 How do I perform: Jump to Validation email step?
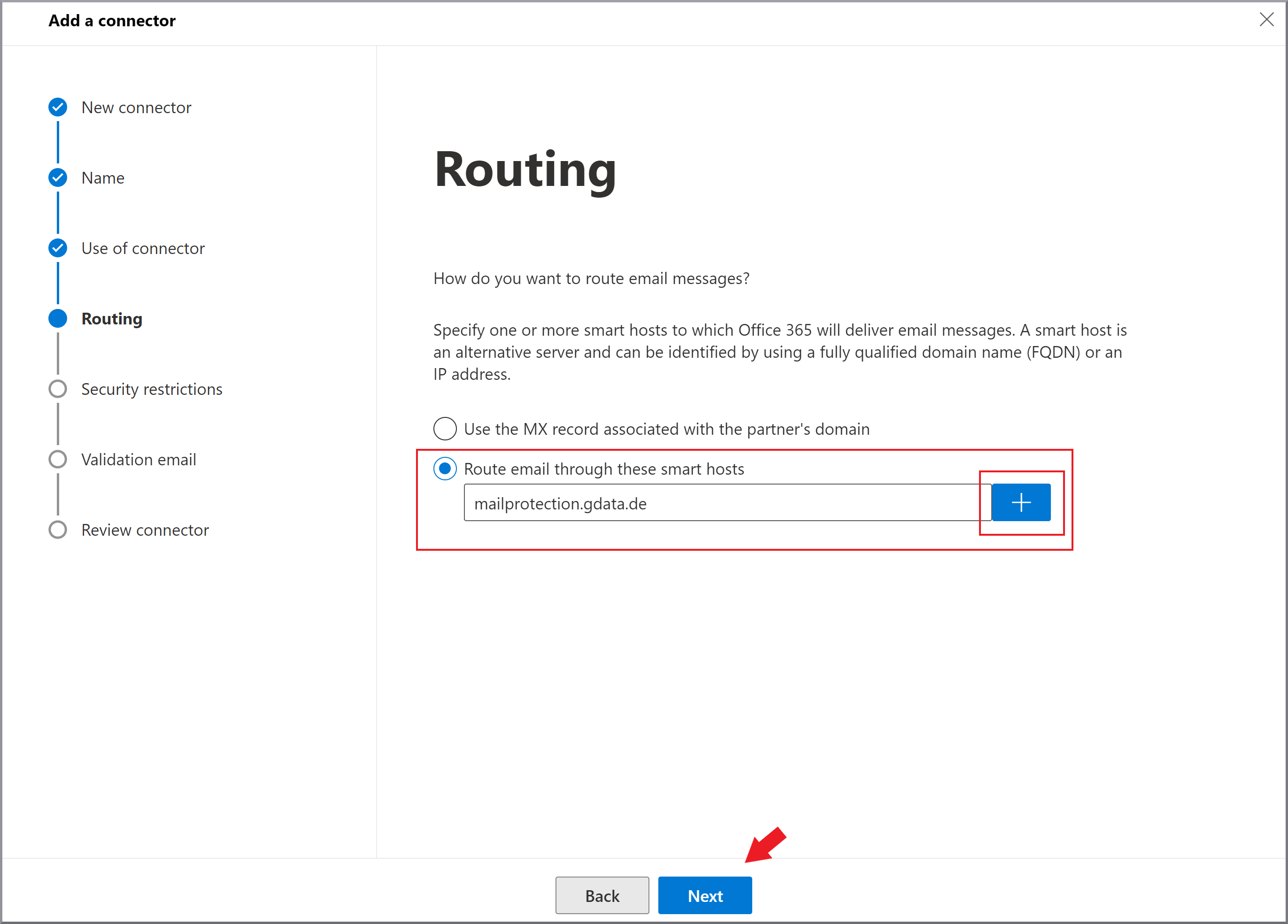click(x=139, y=460)
